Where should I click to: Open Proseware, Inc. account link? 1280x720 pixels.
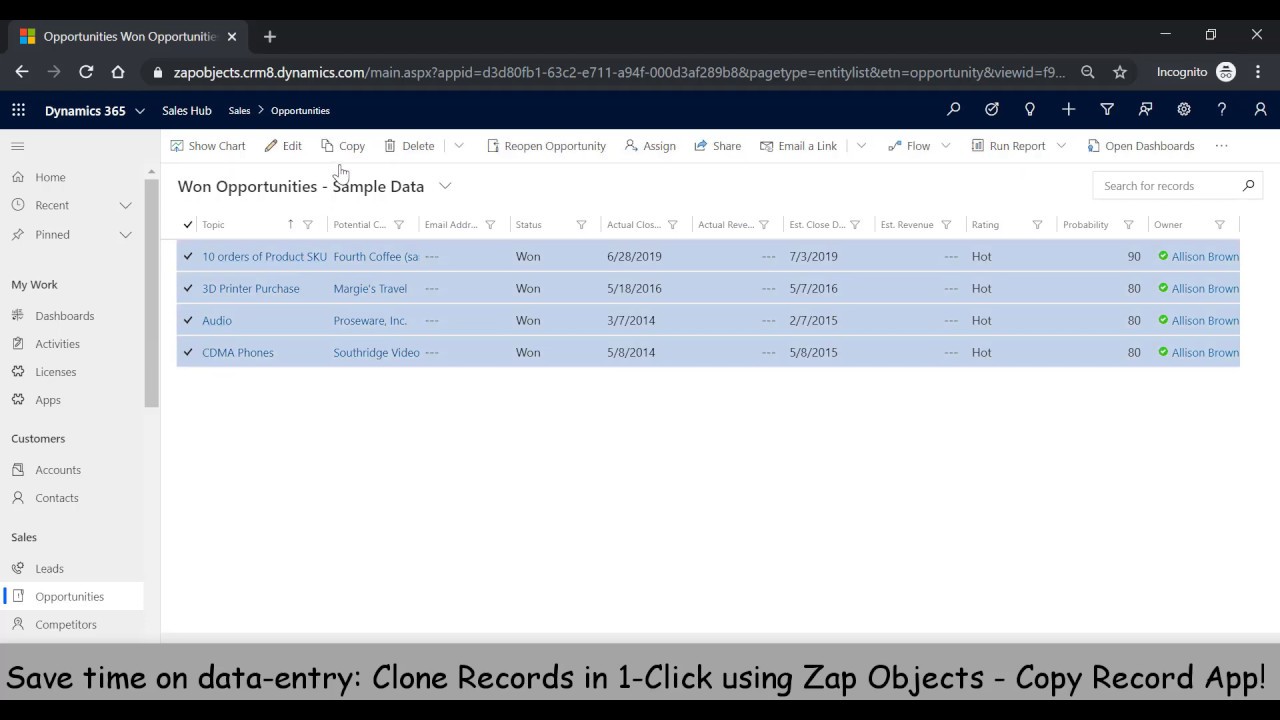370,320
